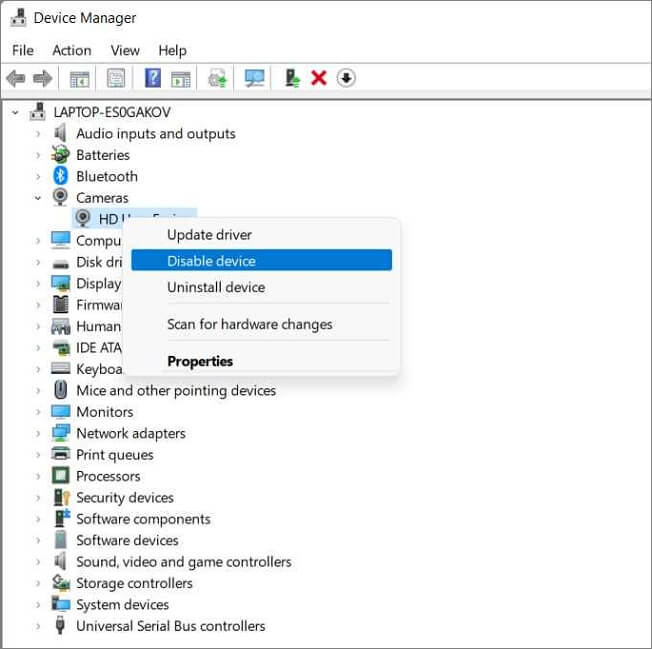Viewport: 652px width, 649px height.
Task: Collapse the LAPTOP-ES0GAKOV root node
Action: (15, 112)
